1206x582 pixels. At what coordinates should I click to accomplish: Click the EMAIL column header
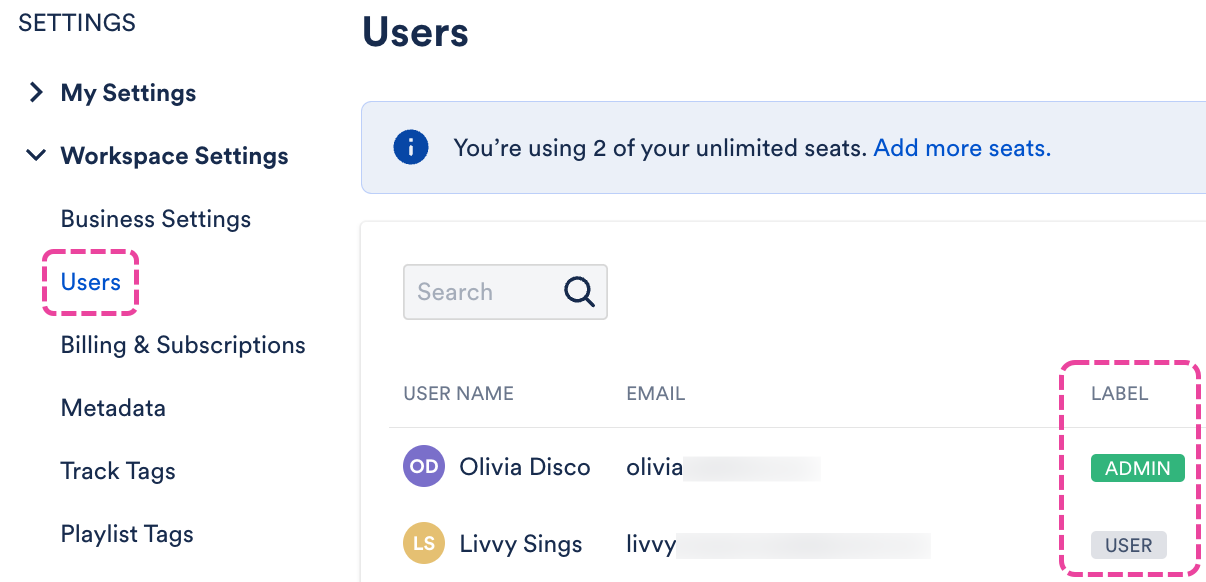655,394
